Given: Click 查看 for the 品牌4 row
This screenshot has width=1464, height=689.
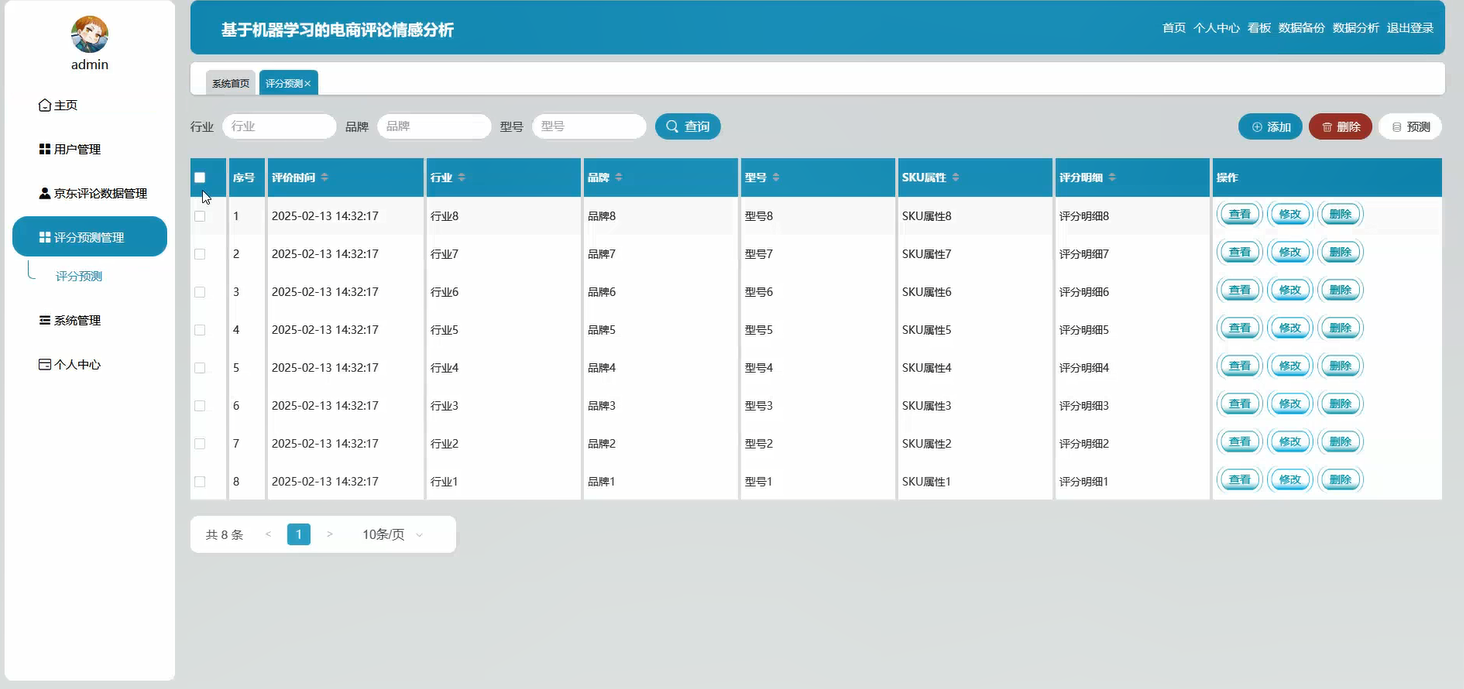Looking at the screenshot, I should pyautogui.click(x=1240, y=366).
